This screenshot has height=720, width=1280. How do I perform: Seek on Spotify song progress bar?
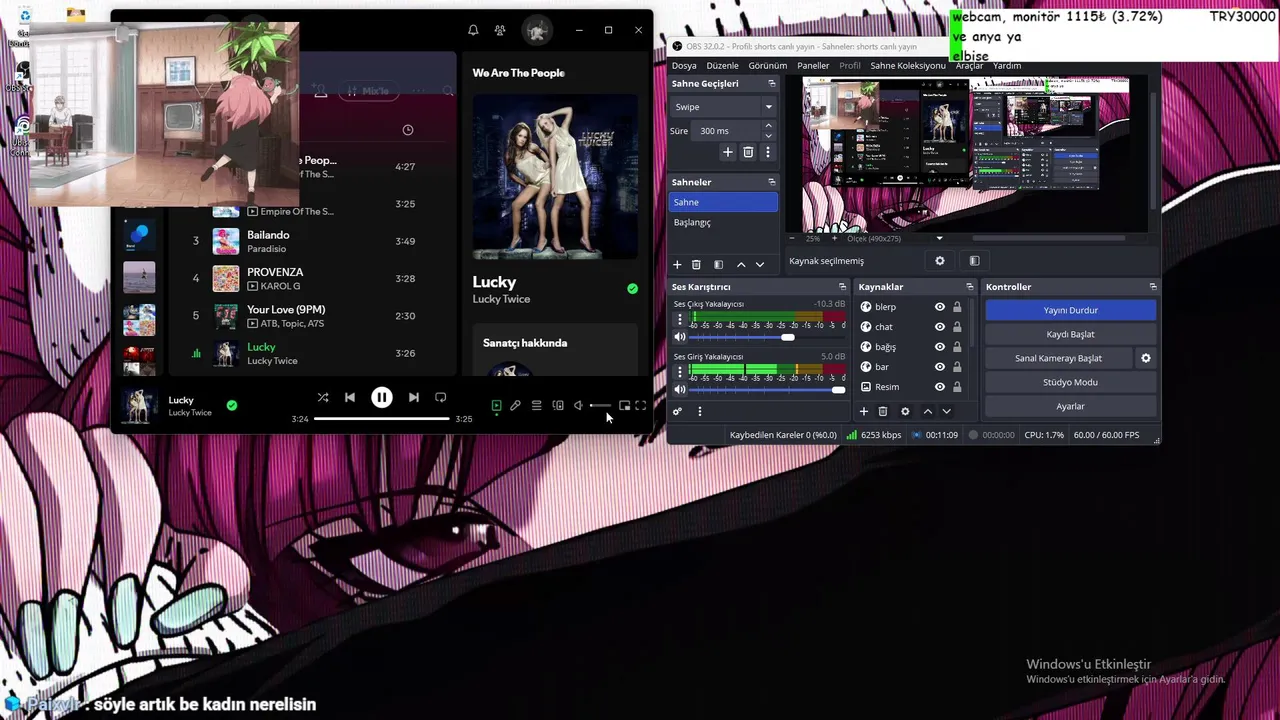click(382, 418)
